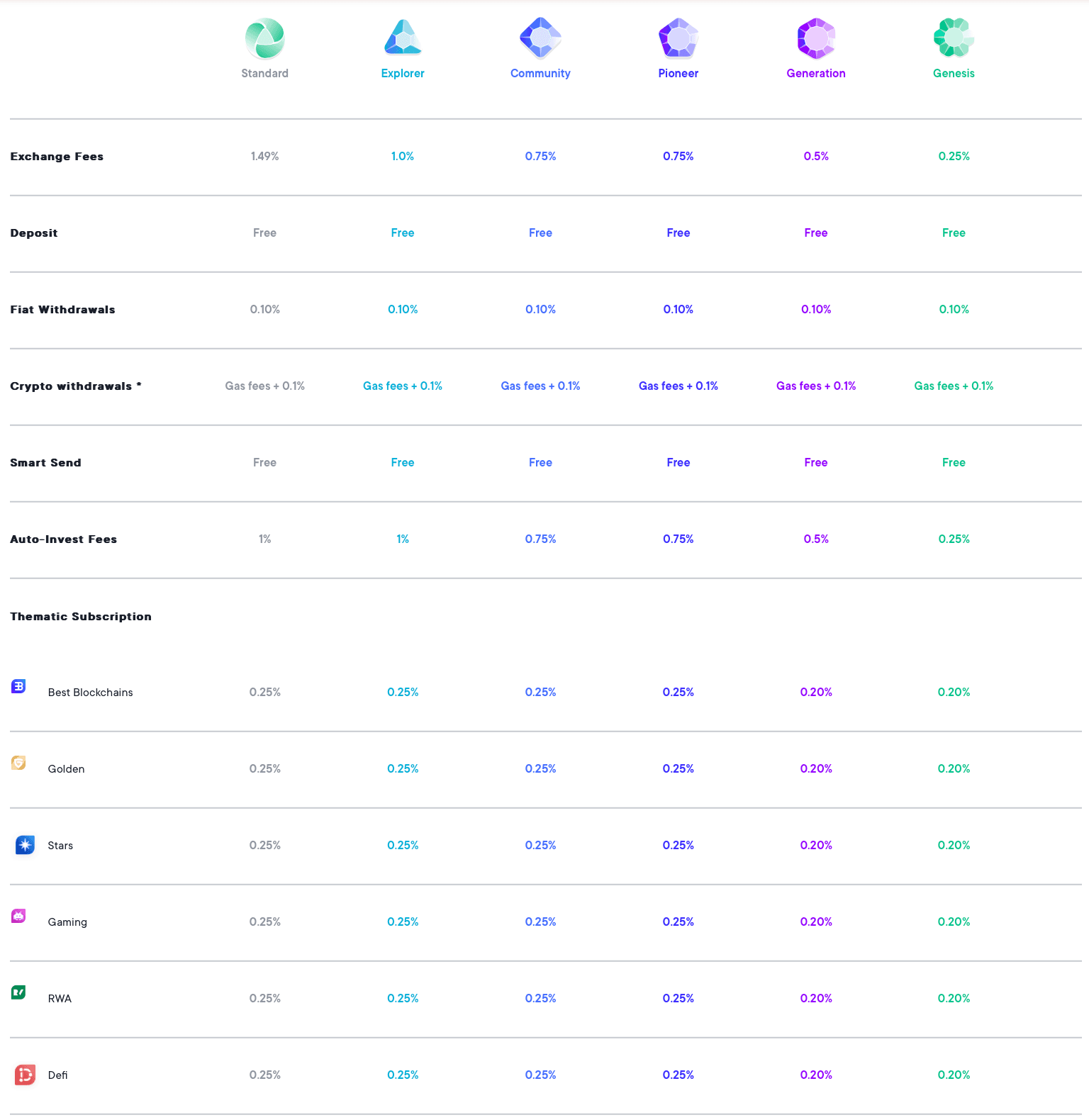This screenshot has width=1089, height=1120.
Task: Select the Explorer tier label
Action: pos(403,74)
